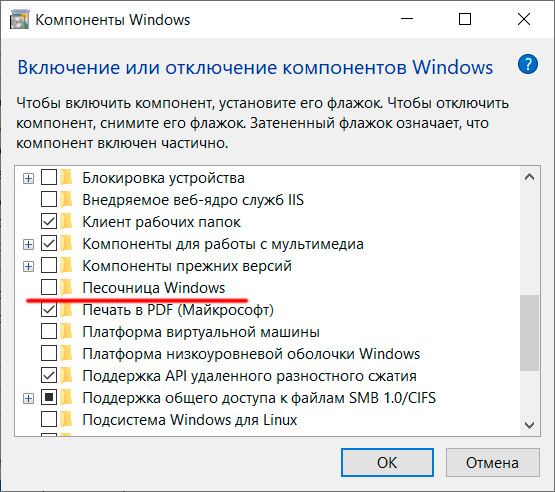The height and width of the screenshot is (492, 555).
Task: Enable the Песочница Windows checkbox
Action: pyautogui.click(x=49, y=287)
